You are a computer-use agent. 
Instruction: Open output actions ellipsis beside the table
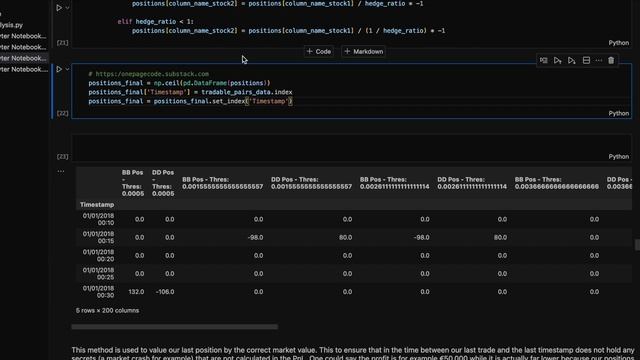60,171
